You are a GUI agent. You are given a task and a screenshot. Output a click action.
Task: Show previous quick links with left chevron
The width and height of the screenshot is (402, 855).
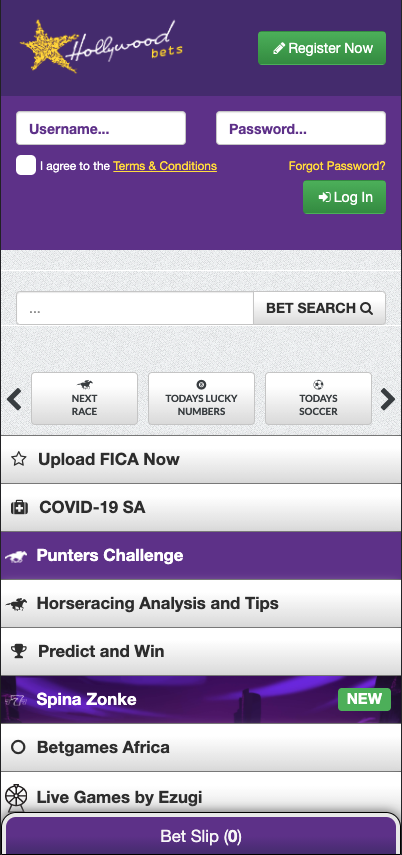pyautogui.click(x=14, y=399)
